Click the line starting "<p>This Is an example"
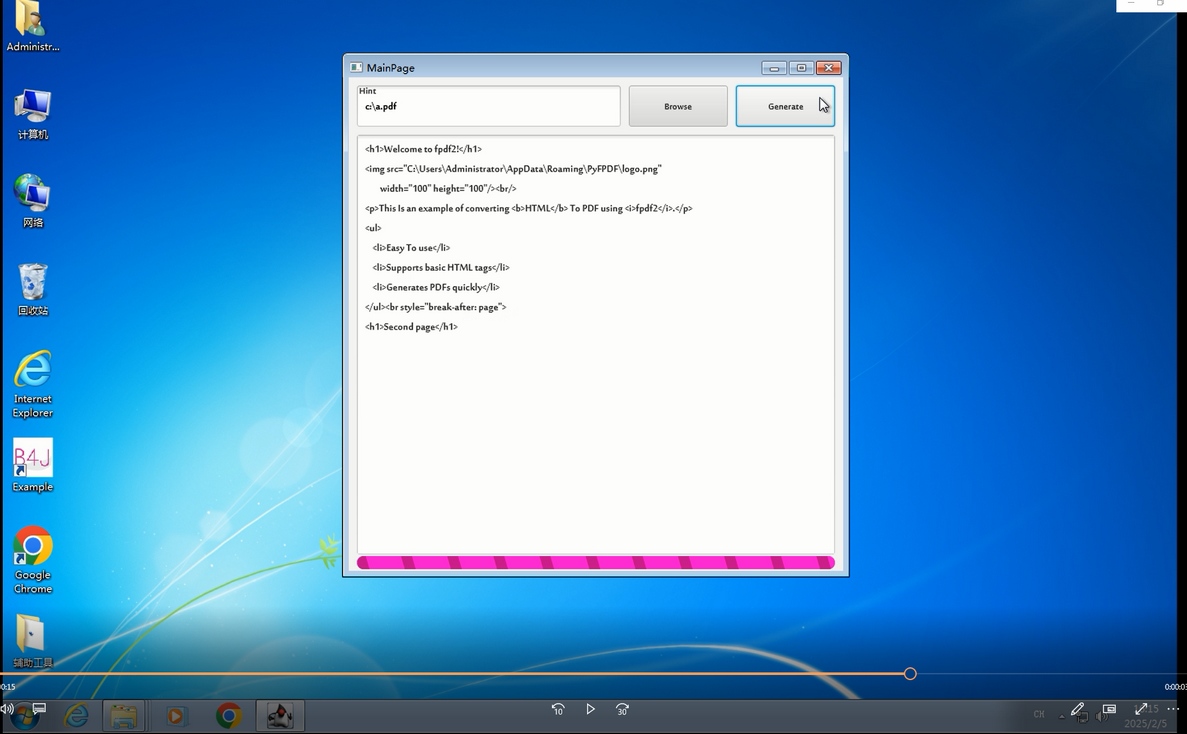This screenshot has width=1187, height=734. pyautogui.click(x=528, y=208)
